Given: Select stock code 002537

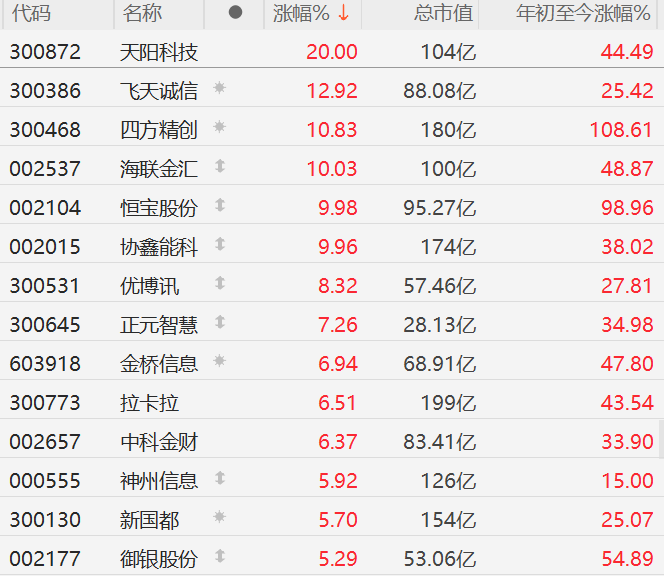Looking at the screenshot, I should pos(45,169).
